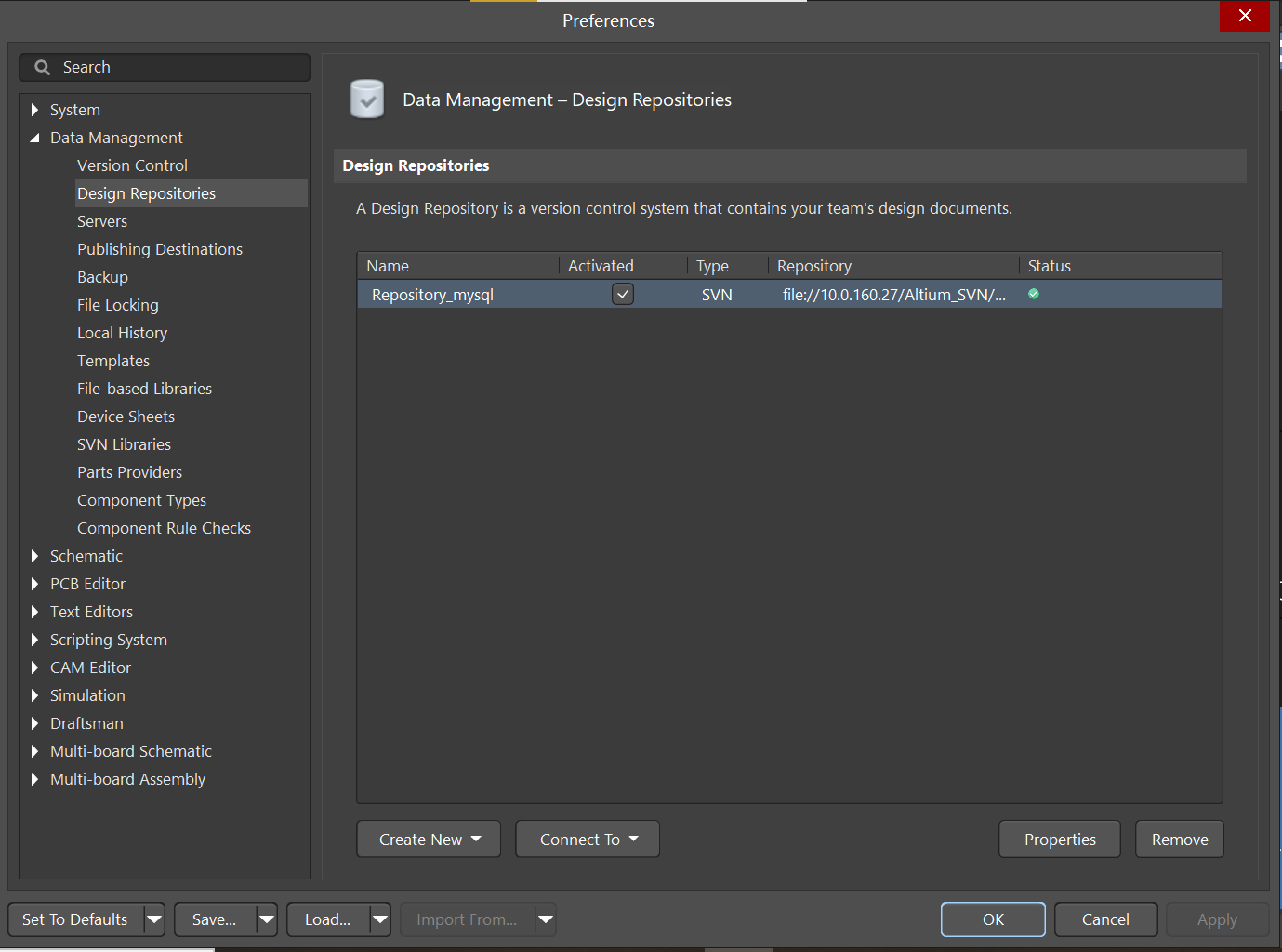
Task: Sort by the Status column header
Action: point(1120,266)
